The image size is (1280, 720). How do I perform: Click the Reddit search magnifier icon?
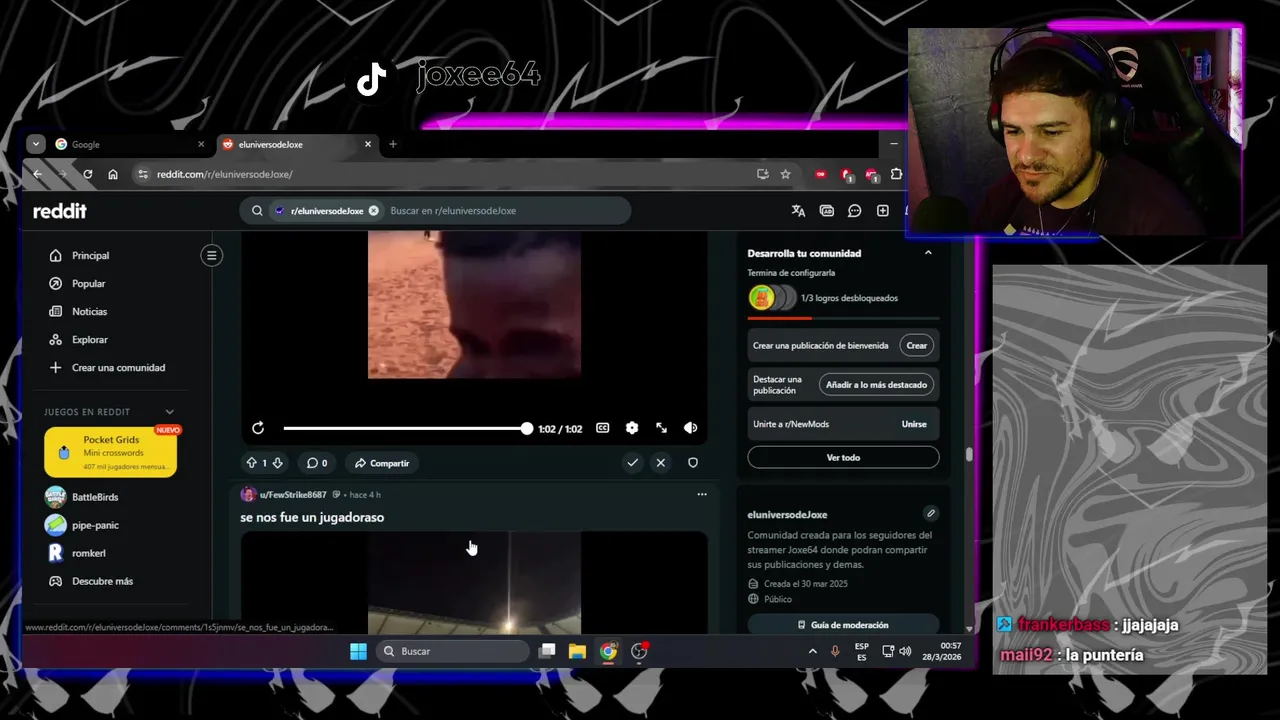[257, 211]
